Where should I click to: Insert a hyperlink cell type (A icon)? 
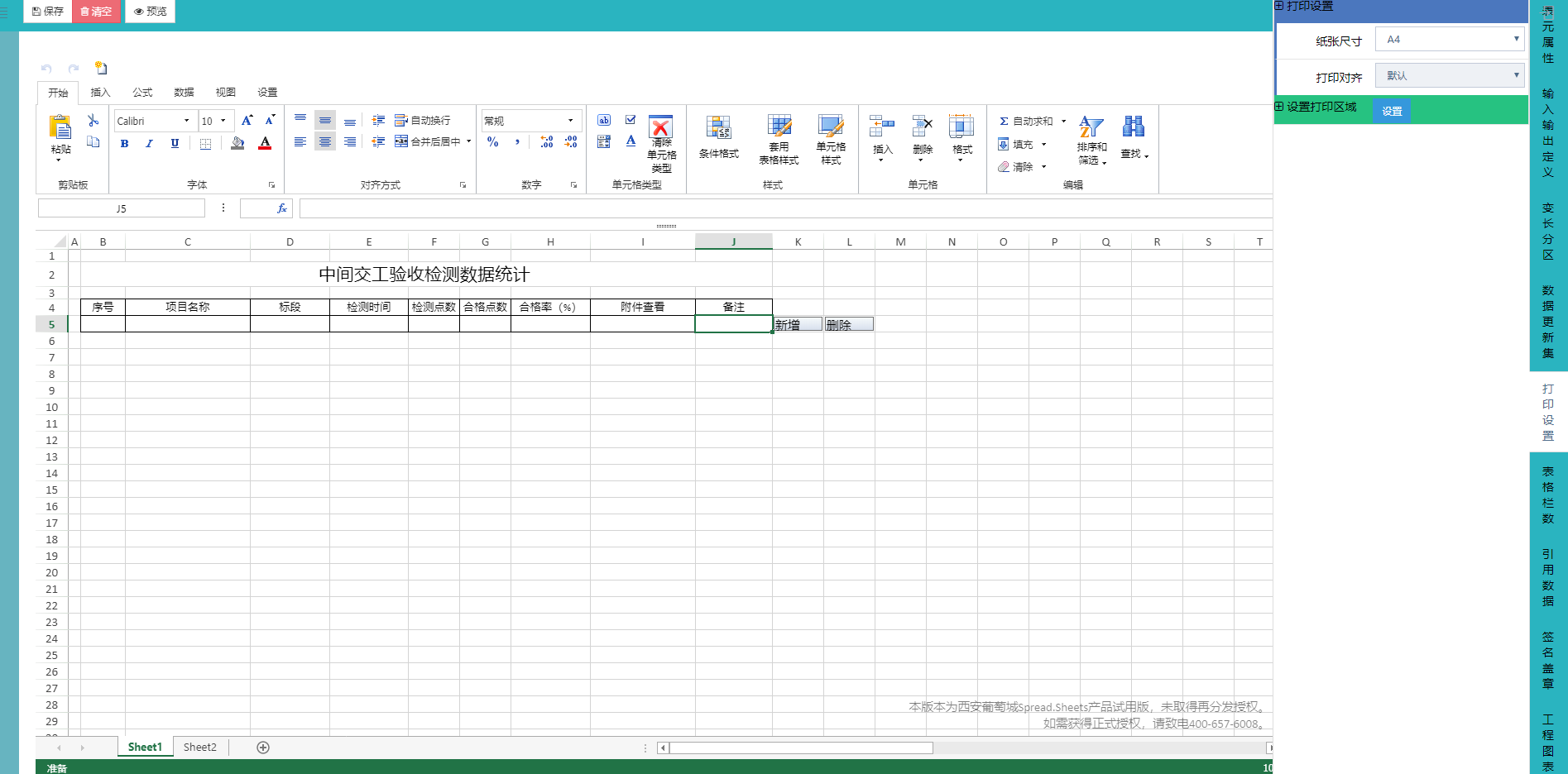(x=631, y=142)
